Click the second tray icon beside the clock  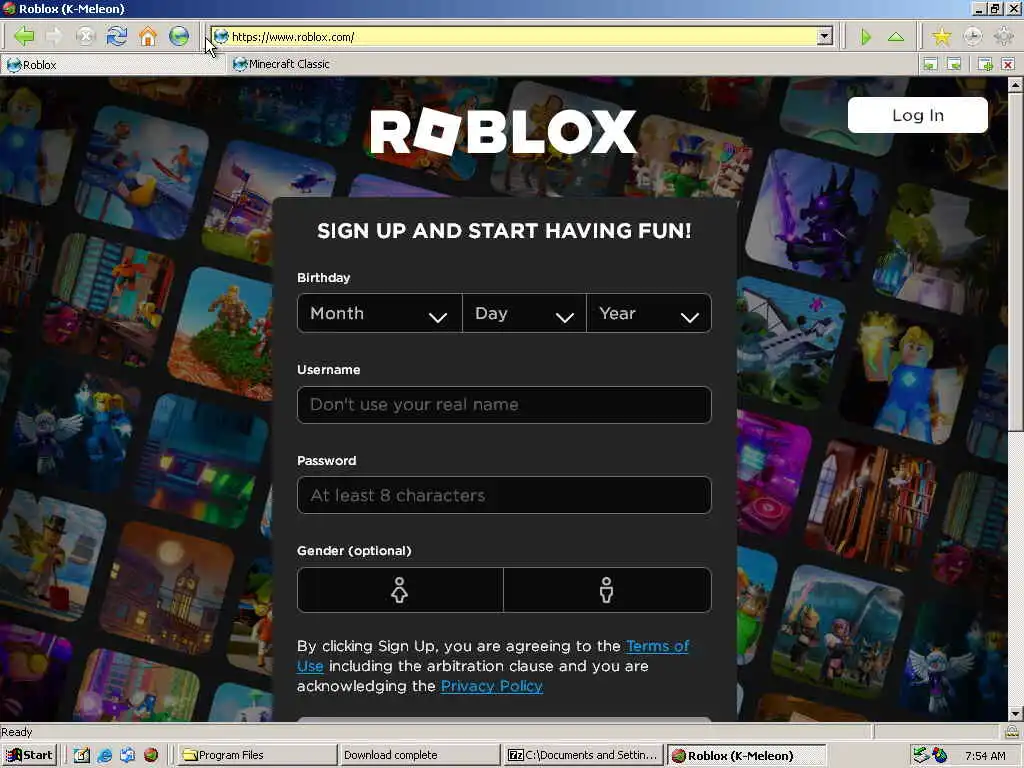[x=940, y=755]
